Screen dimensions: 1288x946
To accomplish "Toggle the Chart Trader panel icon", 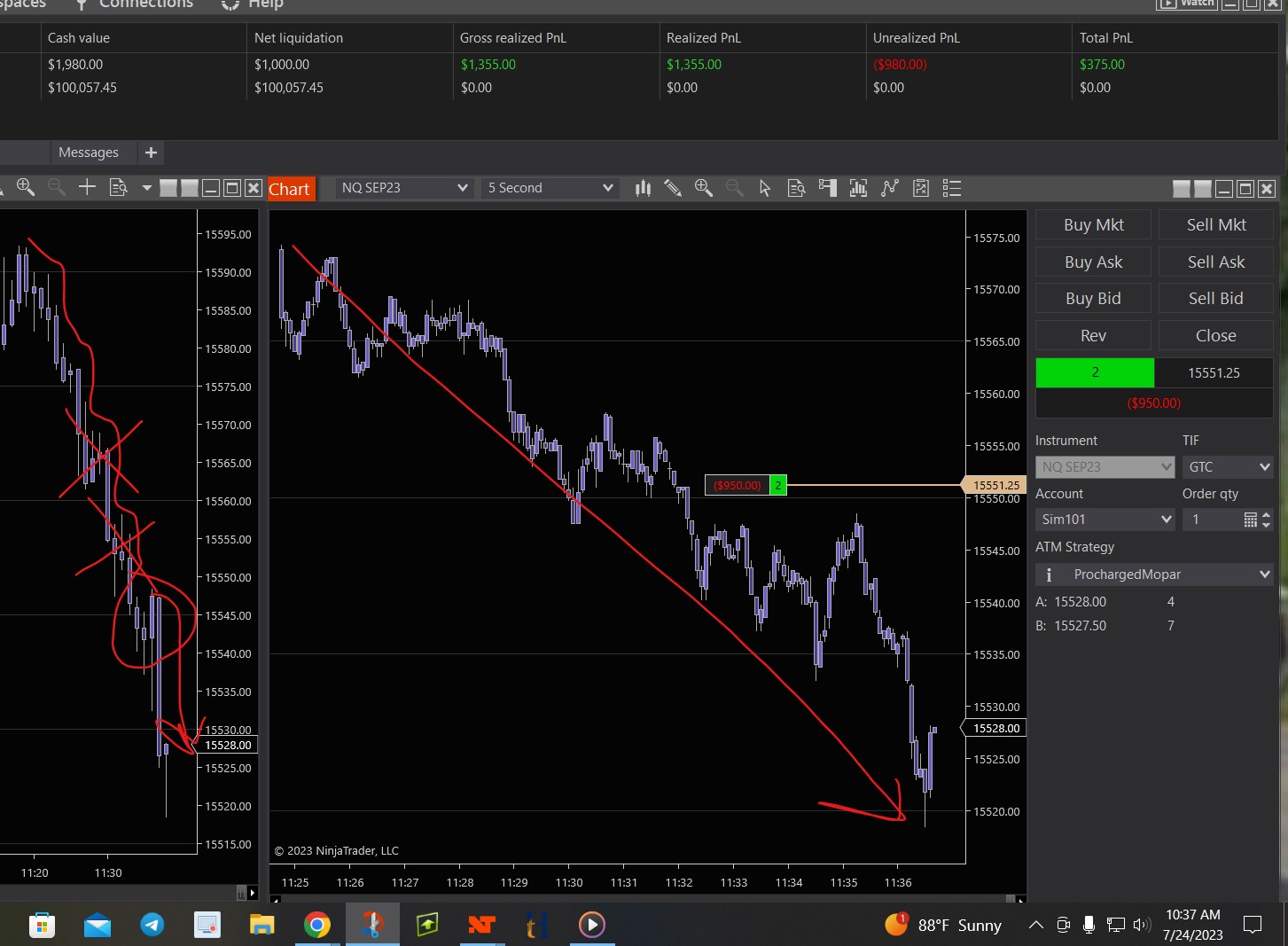I will click(828, 188).
